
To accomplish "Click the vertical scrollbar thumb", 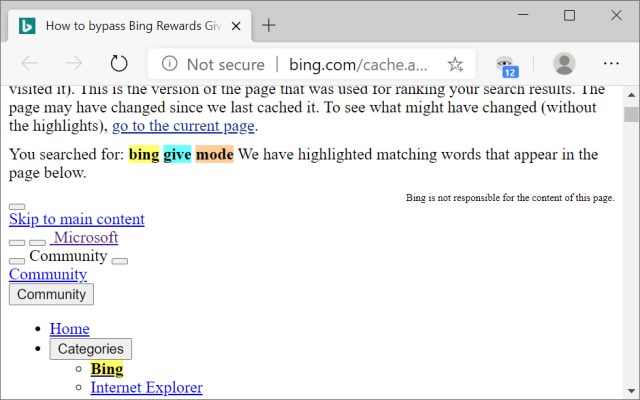I will pos(631,114).
